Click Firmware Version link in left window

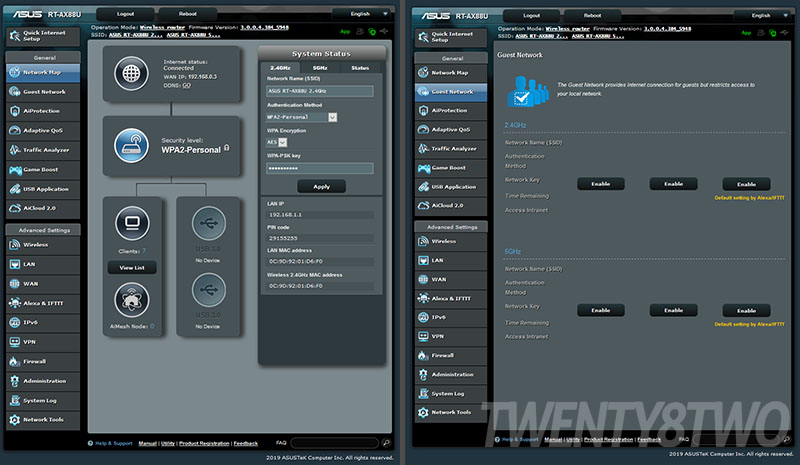pyautogui.click(x=264, y=28)
